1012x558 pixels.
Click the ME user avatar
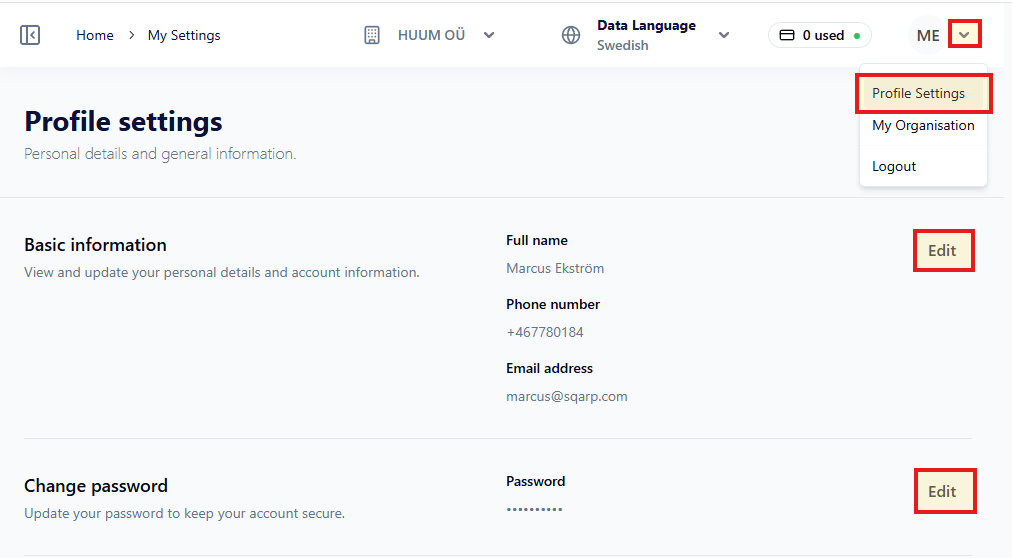[x=928, y=35]
